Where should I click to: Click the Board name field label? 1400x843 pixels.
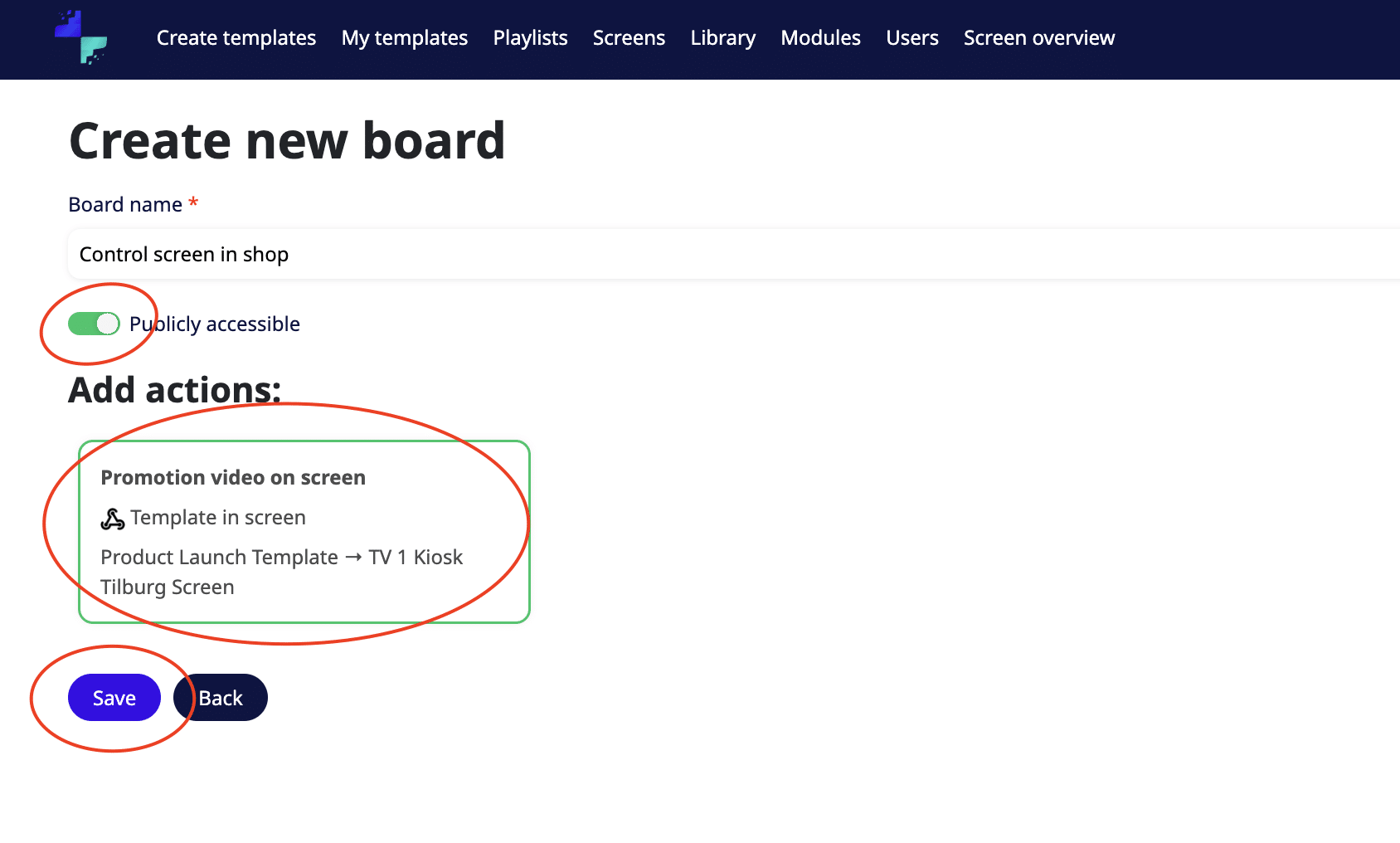point(125,205)
